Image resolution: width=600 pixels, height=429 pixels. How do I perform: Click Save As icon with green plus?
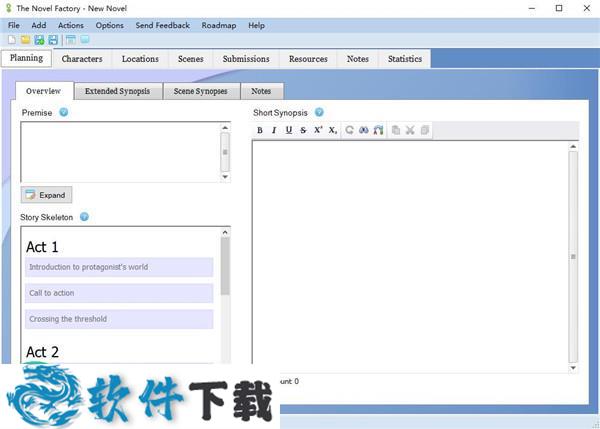[x=39, y=40]
